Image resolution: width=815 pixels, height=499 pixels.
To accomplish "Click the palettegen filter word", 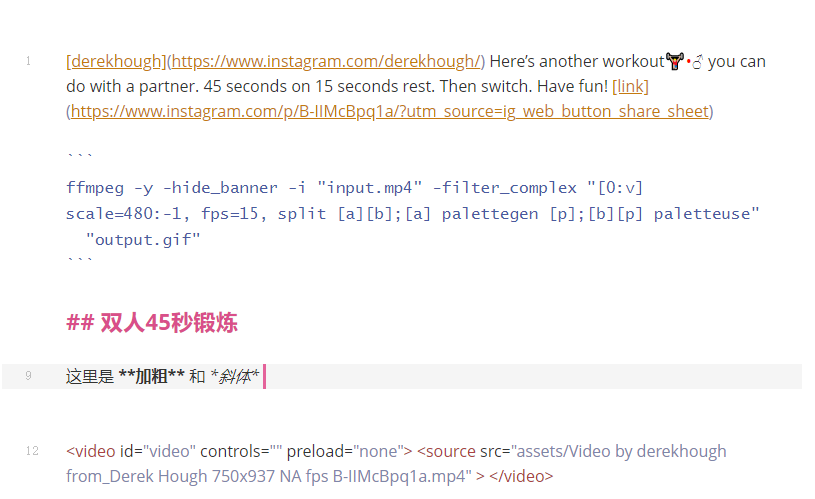I will point(490,213).
